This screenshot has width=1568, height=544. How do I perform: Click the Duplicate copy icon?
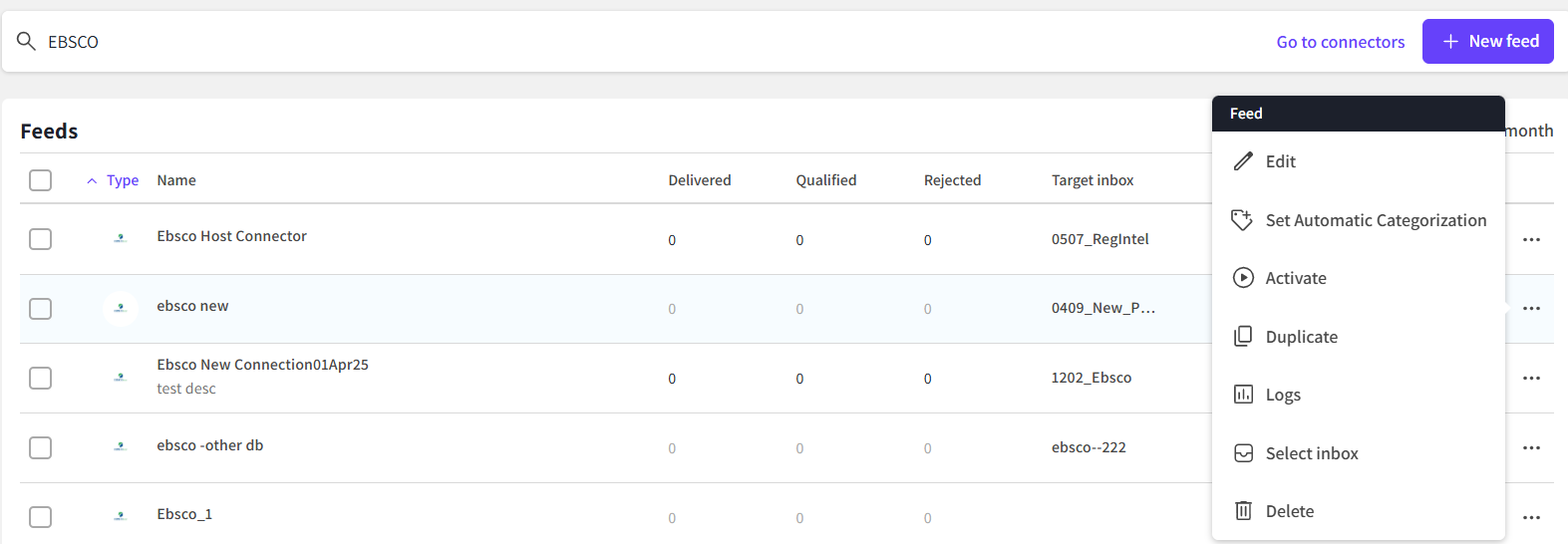coord(1243,337)
